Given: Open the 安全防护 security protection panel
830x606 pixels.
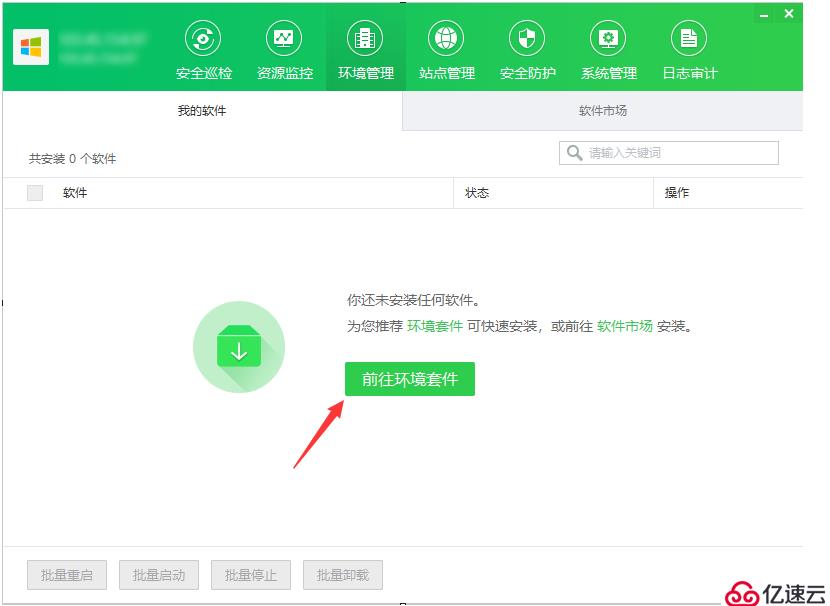Looking at the screenshot, I should point(526,45).
